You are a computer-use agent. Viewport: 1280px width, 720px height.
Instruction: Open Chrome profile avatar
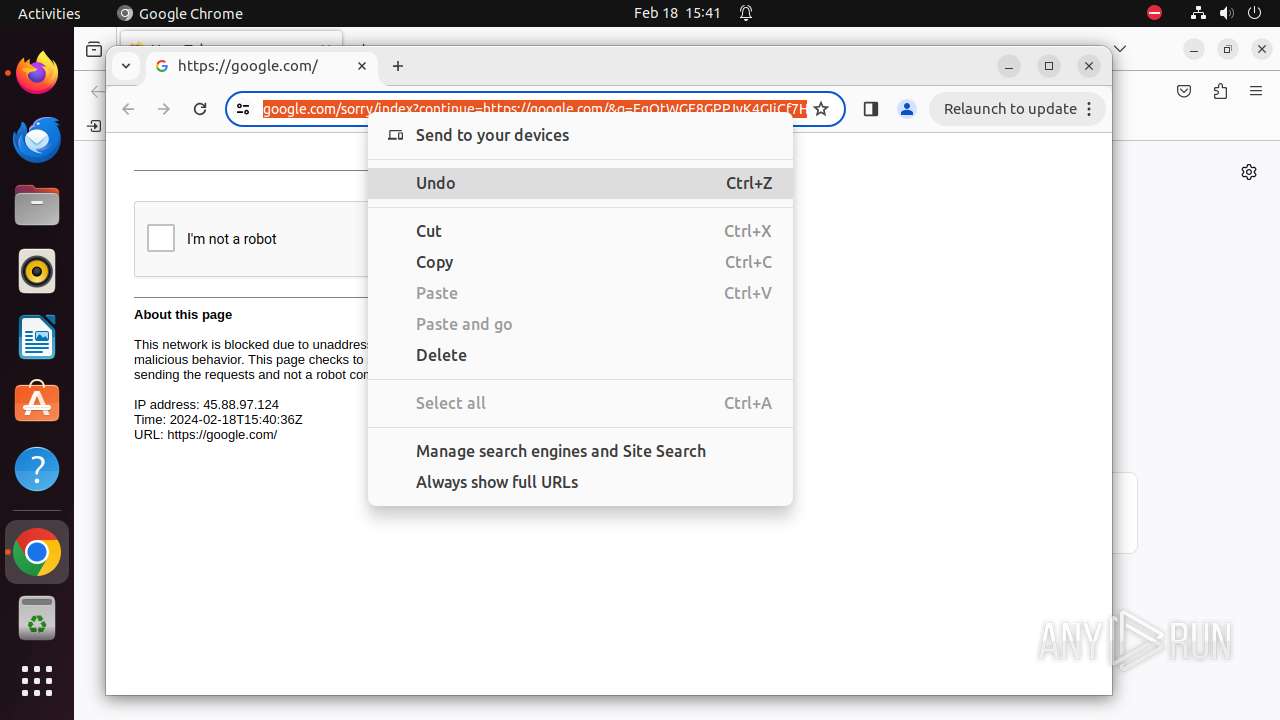click(x=907, y=109)
